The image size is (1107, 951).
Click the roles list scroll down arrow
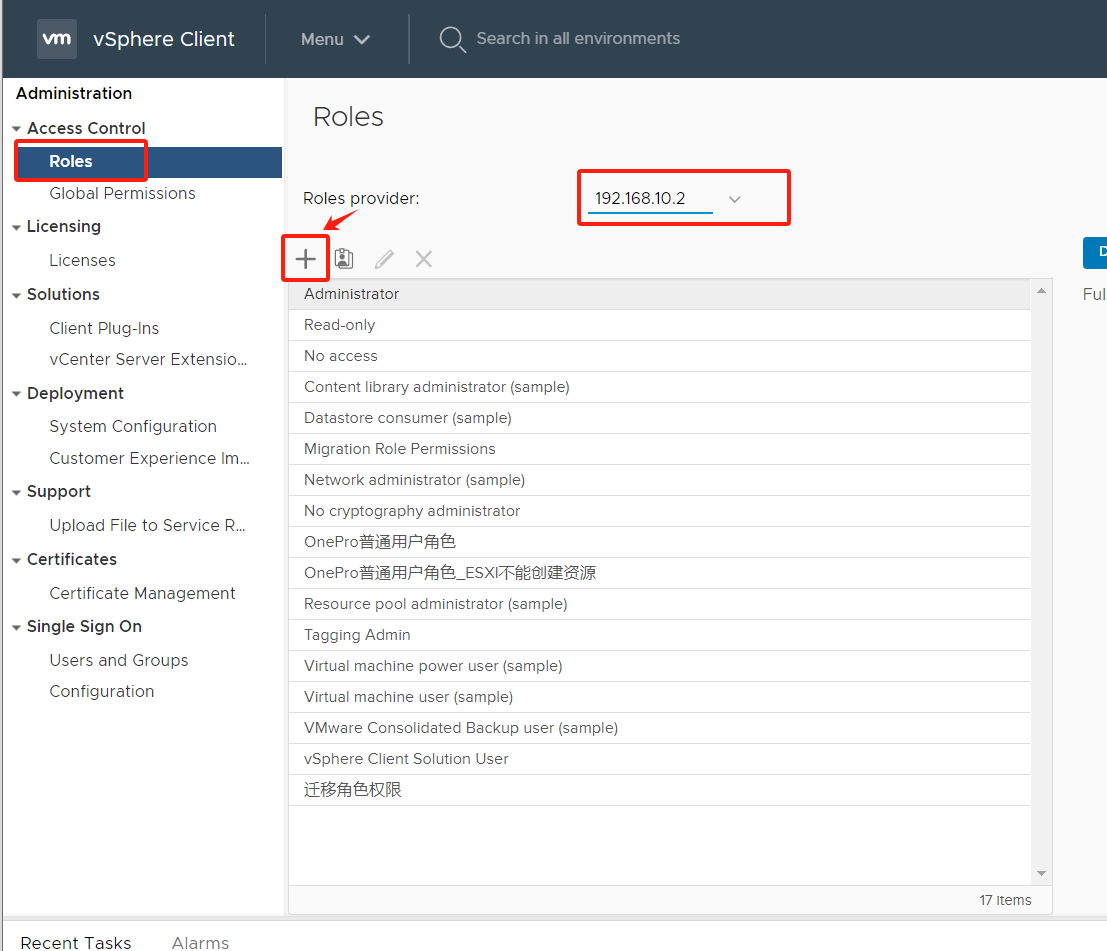[1041, 874]
